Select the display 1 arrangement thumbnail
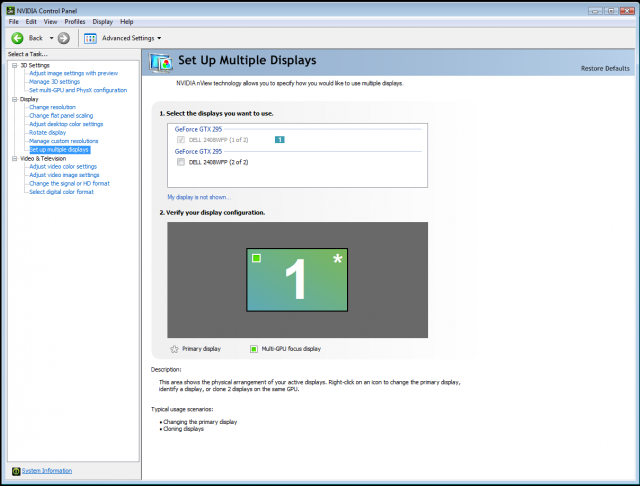The height and width of the screenshot is (486, 640). pyautogui.click(x=297, y=280)
